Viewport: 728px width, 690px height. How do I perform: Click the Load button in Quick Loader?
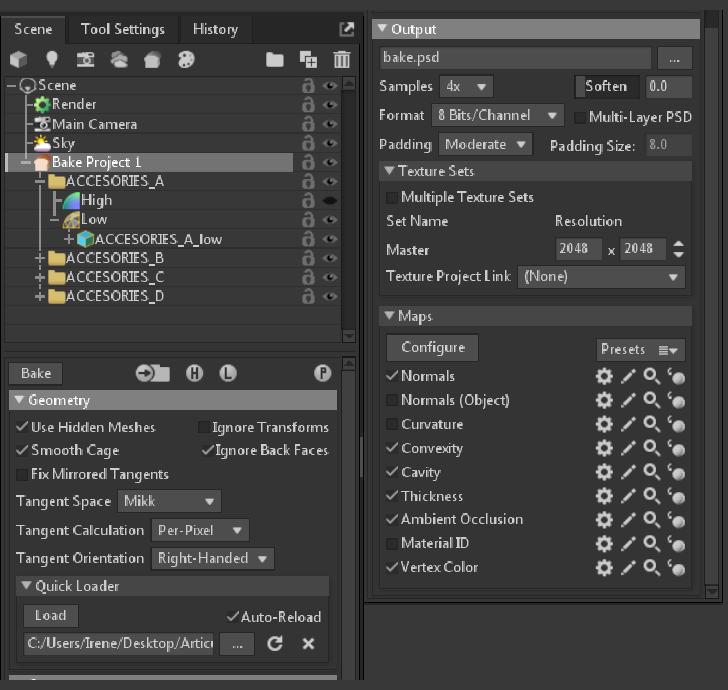pyautogui.click(x=51, y=616)
